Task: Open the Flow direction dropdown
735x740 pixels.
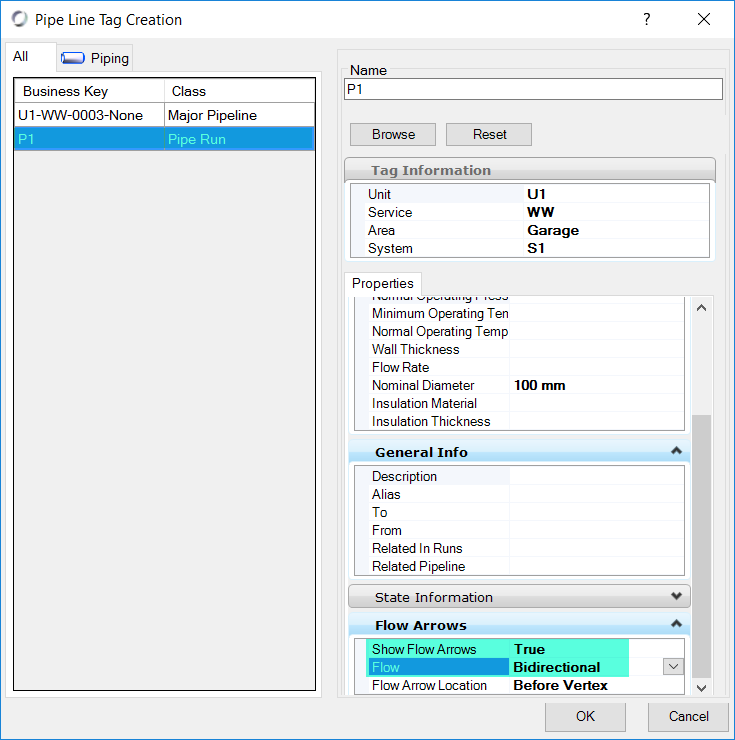Action: [x=673, y=667]
